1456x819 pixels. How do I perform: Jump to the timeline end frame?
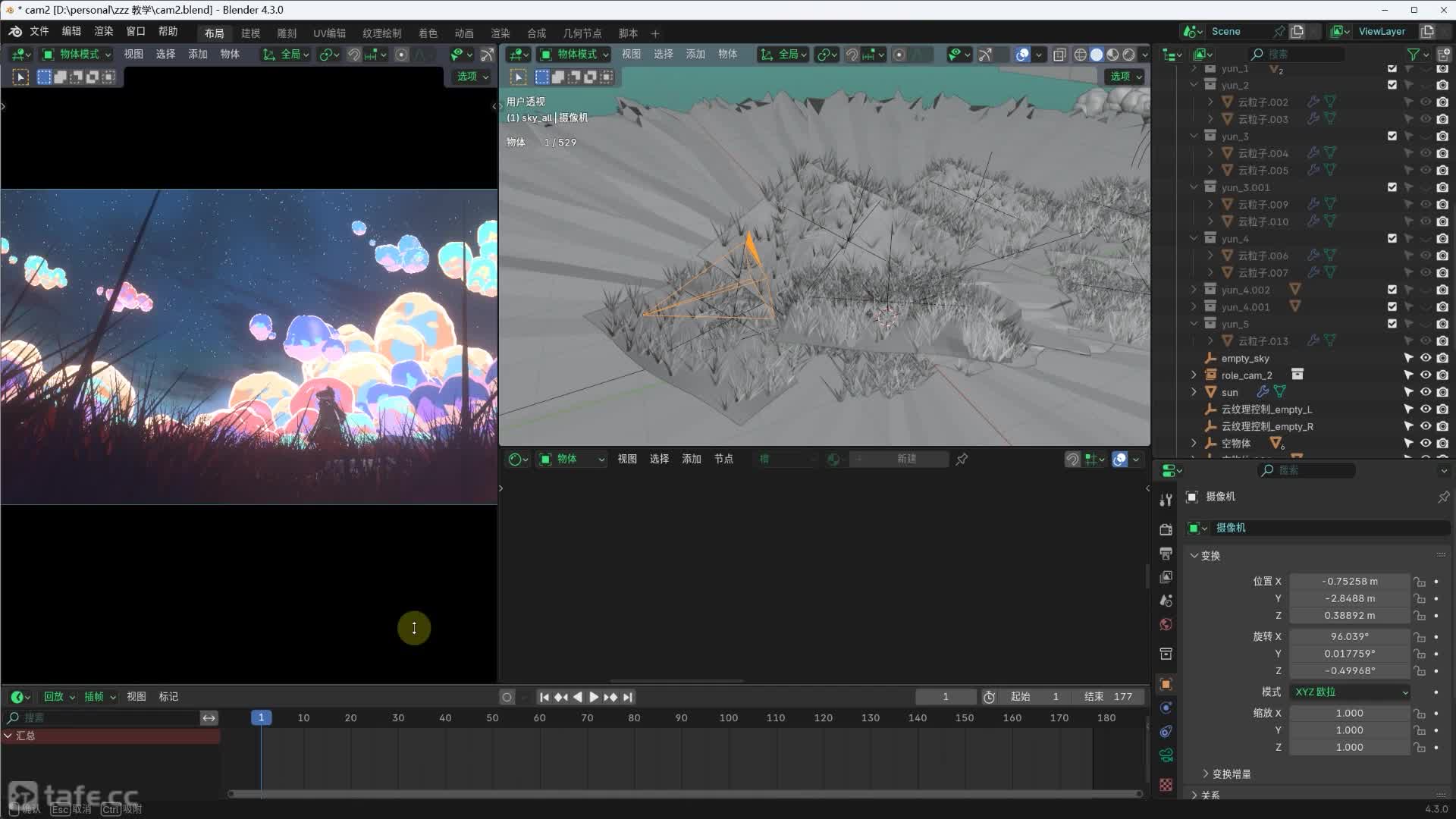pyautogui.click(x=628, y=697)
